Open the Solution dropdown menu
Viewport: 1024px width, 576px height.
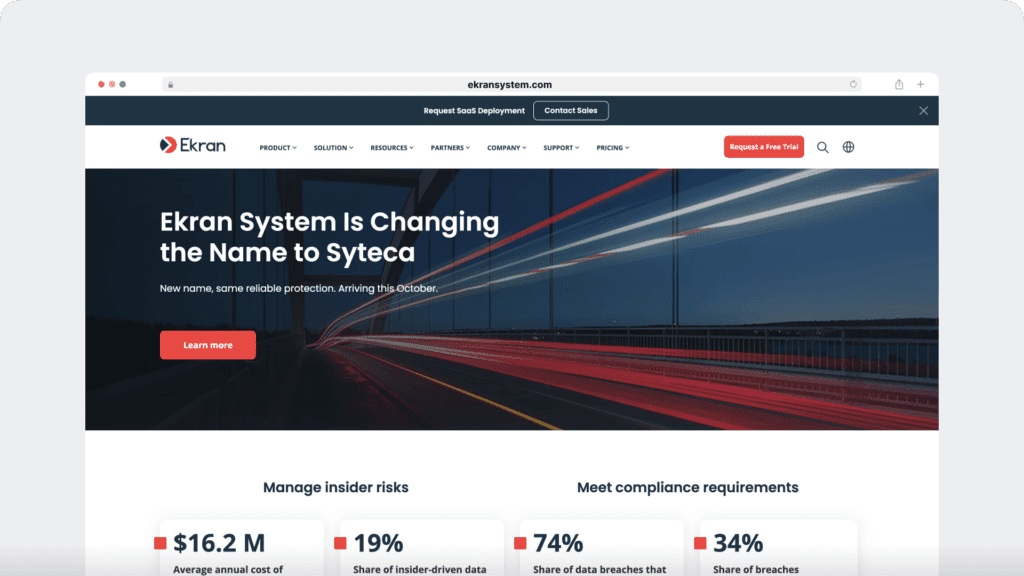(x=333, y=147)
